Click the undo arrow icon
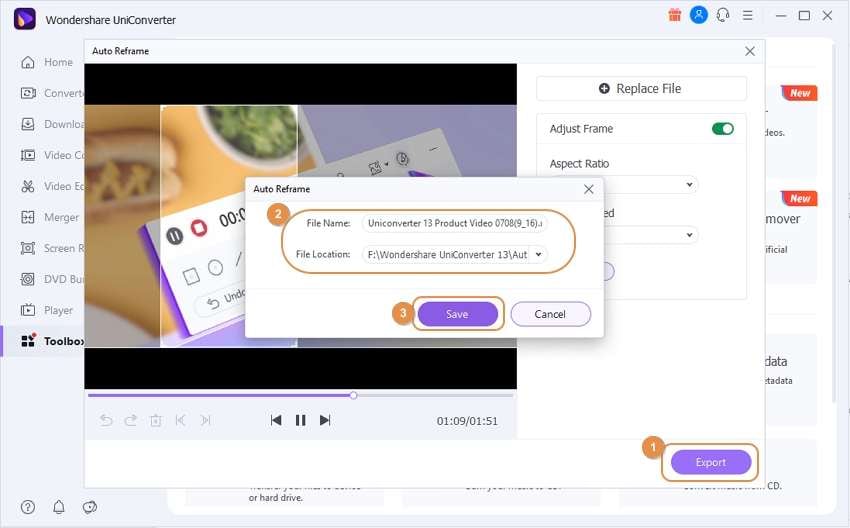This screenshot has height=528, width=850. coord(106,420)
